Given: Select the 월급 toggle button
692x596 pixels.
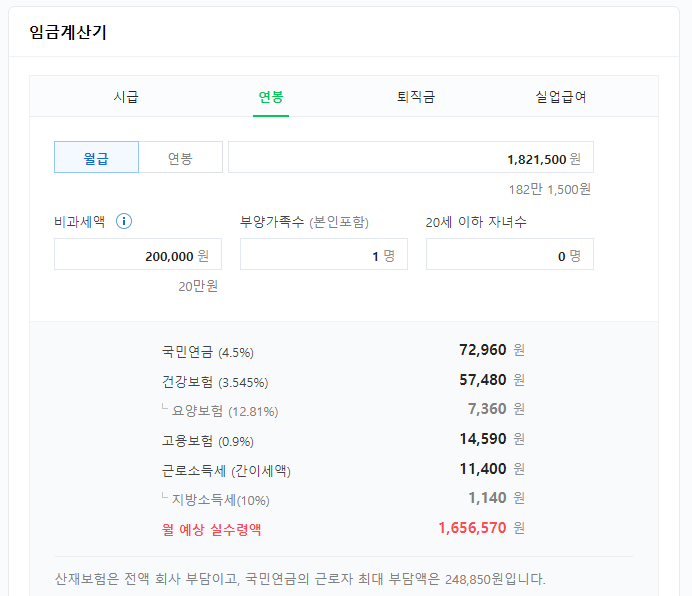Looking at the screenshot, I should pyautogui.click(x=96, y=157).
